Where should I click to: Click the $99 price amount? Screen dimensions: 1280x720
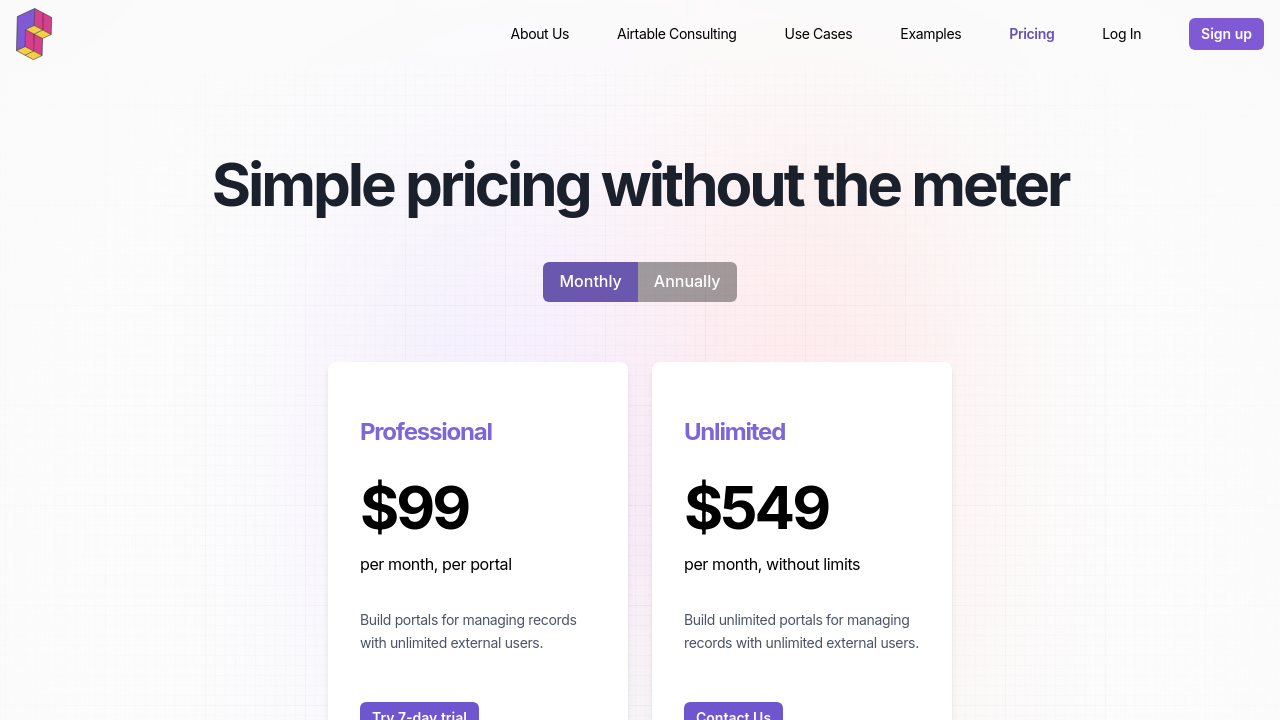[414, 507]
